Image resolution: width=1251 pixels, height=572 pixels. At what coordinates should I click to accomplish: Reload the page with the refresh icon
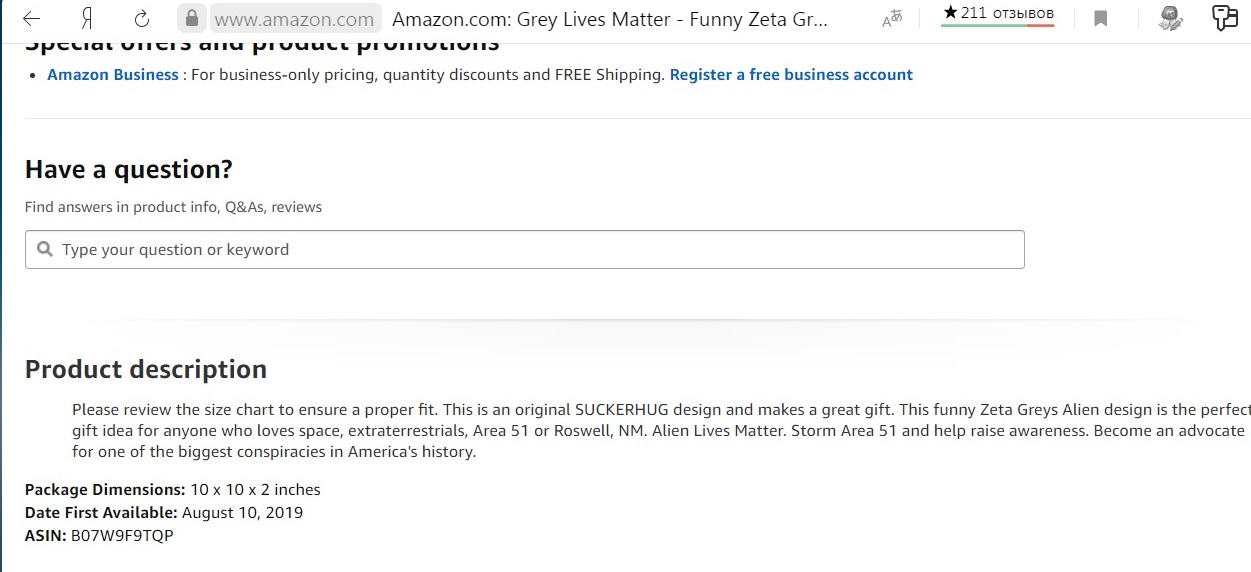click(x=142, y=19)
